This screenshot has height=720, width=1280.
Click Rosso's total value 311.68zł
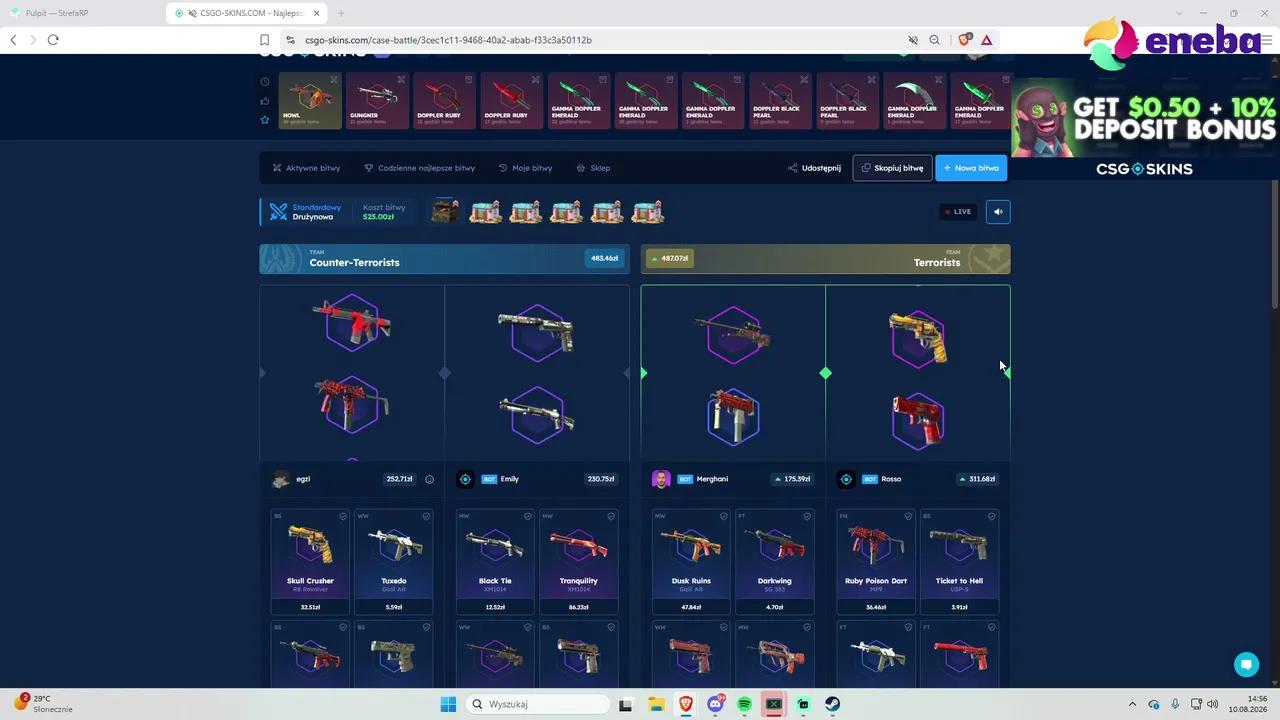click(977, 479)
